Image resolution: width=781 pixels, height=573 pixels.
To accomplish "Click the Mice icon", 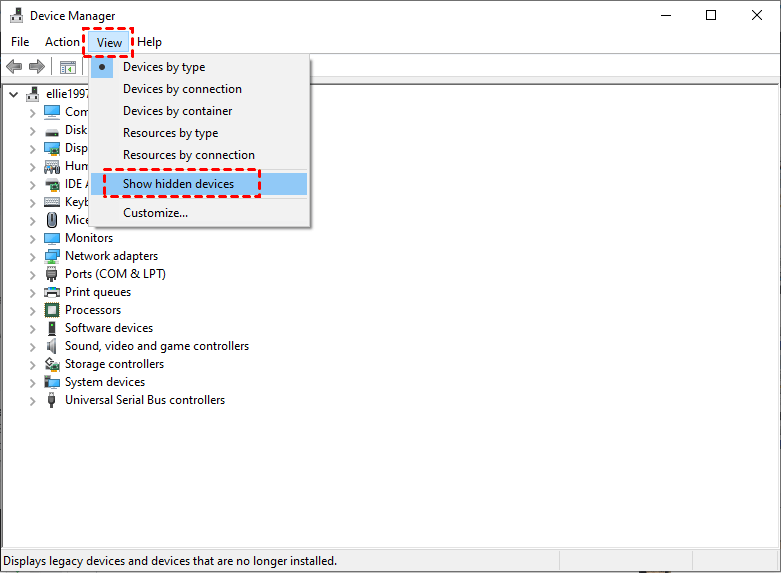I will coord(52,220).
